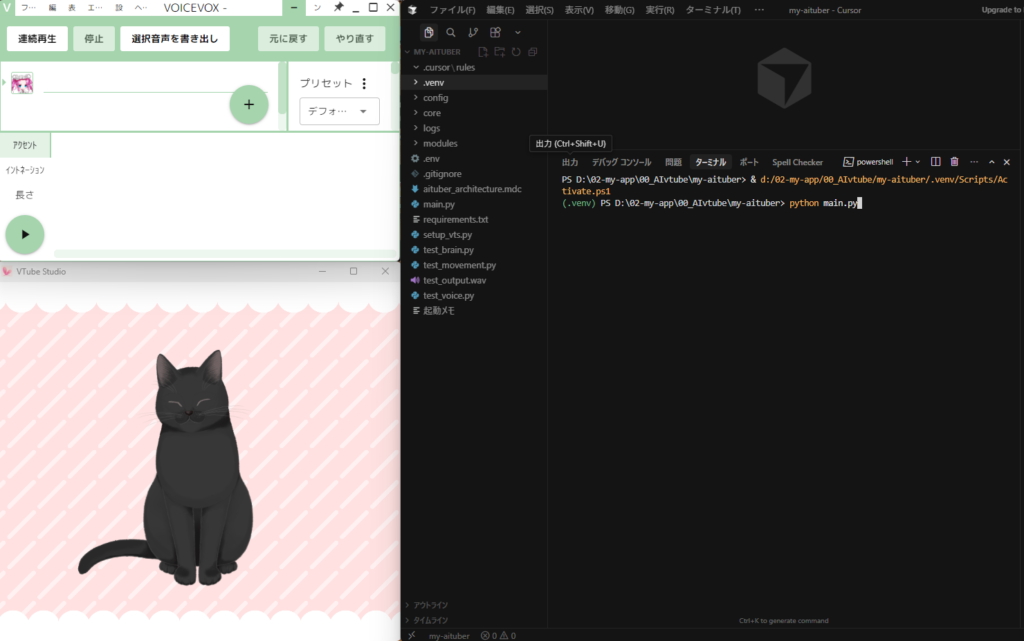
Task: Click the add audio cell plus button
Action: [249, 105]
